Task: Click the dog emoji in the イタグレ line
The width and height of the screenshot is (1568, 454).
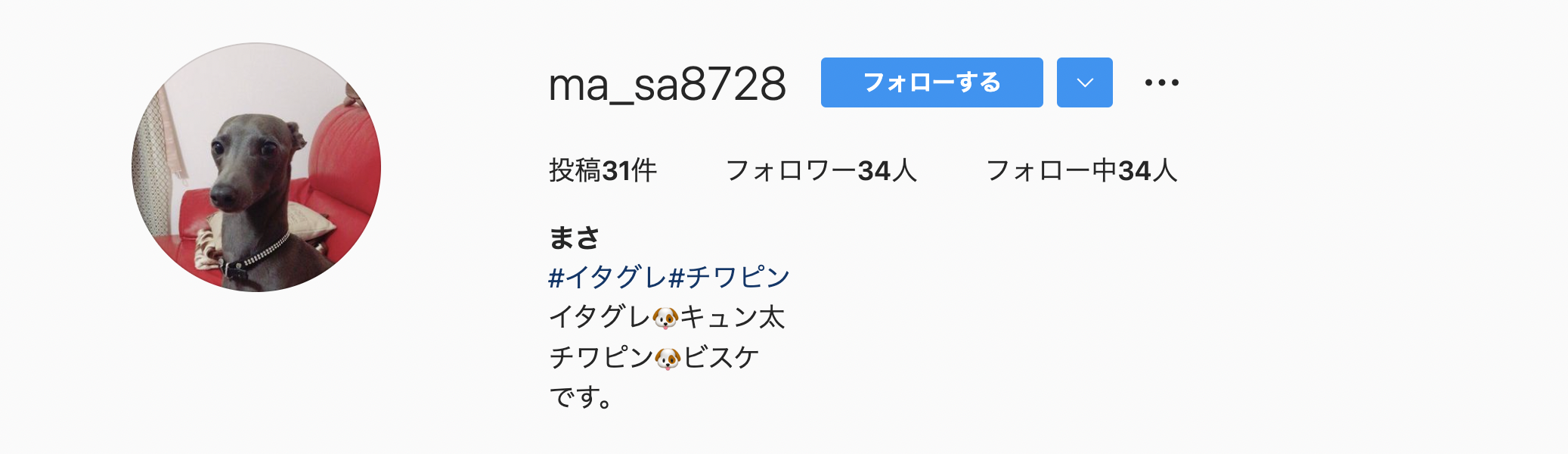Action: pos(665,318)
